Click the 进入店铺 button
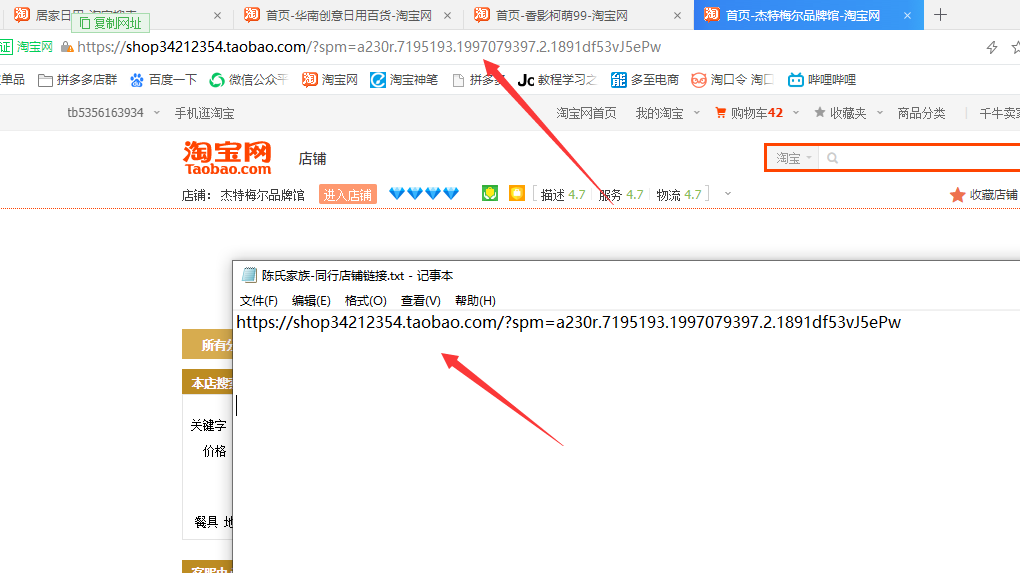Viewport: 1020px width, 573px height. point(348,195)
